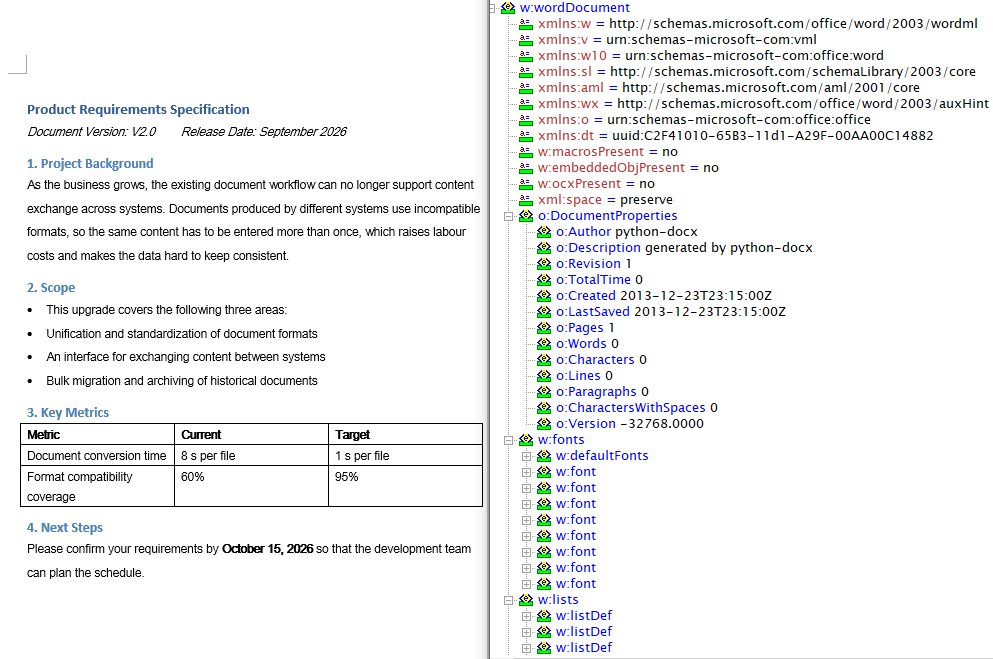Click the 'Metric' table header cell

pyautogui.click(x=98, y=435)
